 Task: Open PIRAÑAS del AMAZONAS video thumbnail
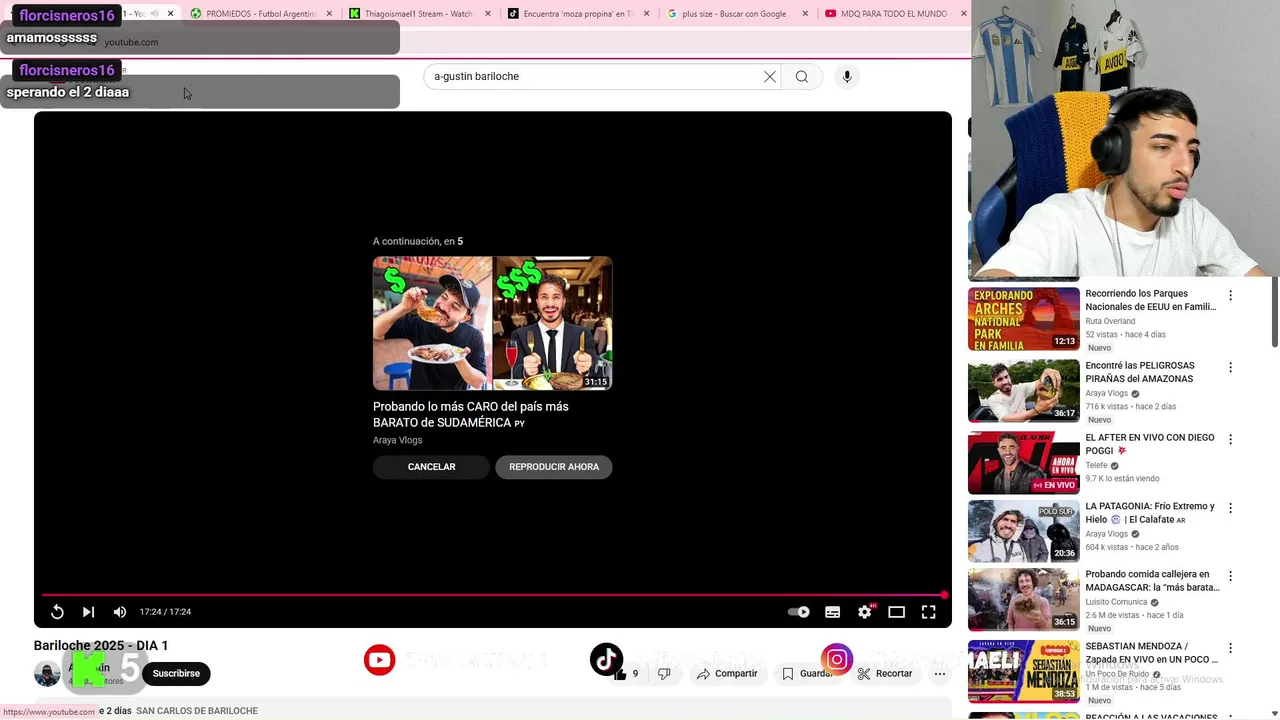(x=1024, y=391)
